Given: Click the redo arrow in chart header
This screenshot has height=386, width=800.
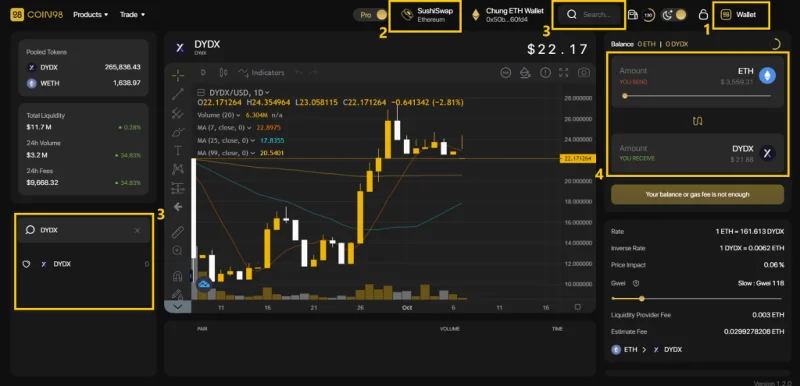Looking at the screenshot, I should tap(313, 73).
